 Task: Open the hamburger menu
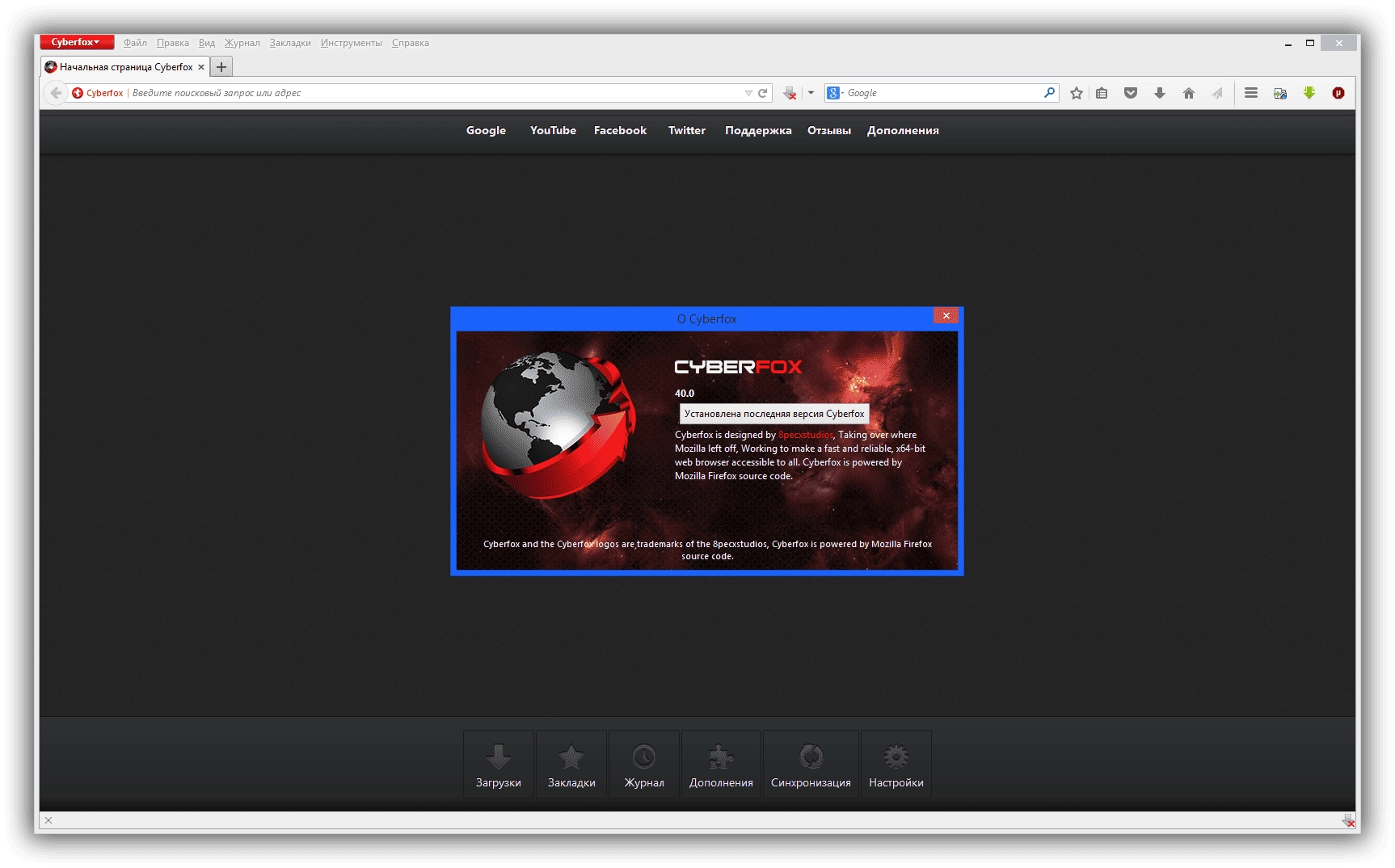(x=1251, y=93)
